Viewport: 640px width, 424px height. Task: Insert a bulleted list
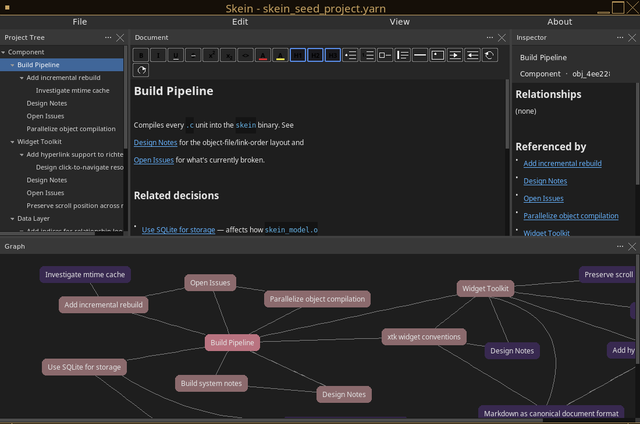350,55
